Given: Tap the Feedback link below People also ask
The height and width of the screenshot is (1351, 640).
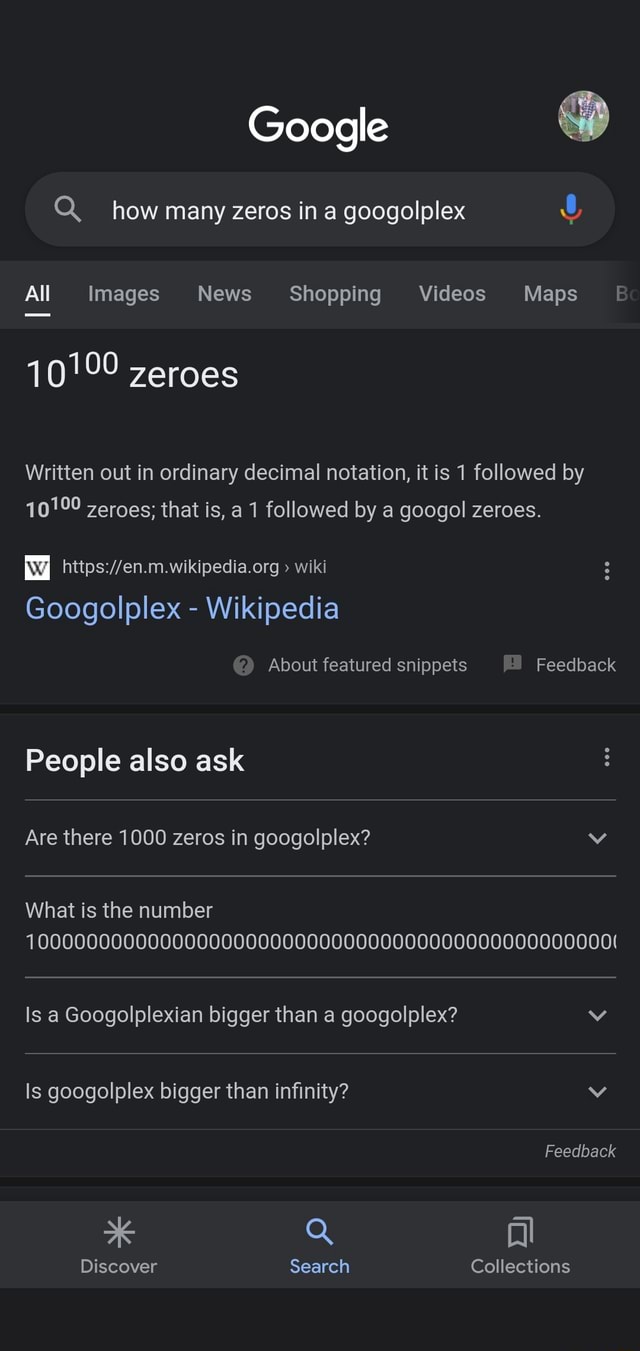Looking at the screenshot, I should tap(580, 1151).
